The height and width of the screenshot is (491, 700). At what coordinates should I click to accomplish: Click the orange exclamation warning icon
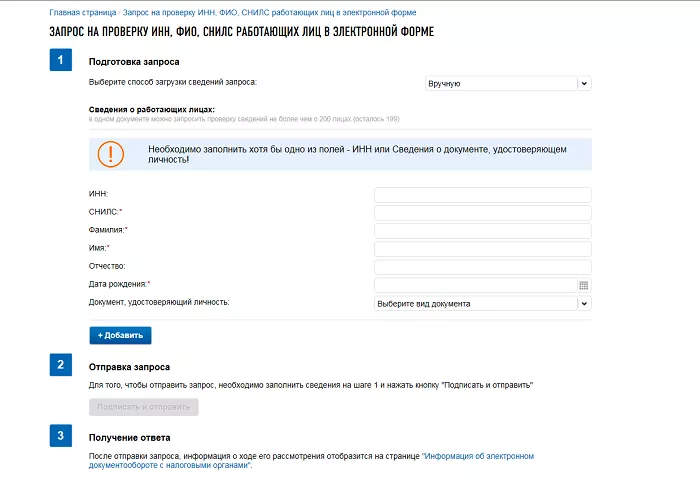pyautogui.click(x=111, y=154)
